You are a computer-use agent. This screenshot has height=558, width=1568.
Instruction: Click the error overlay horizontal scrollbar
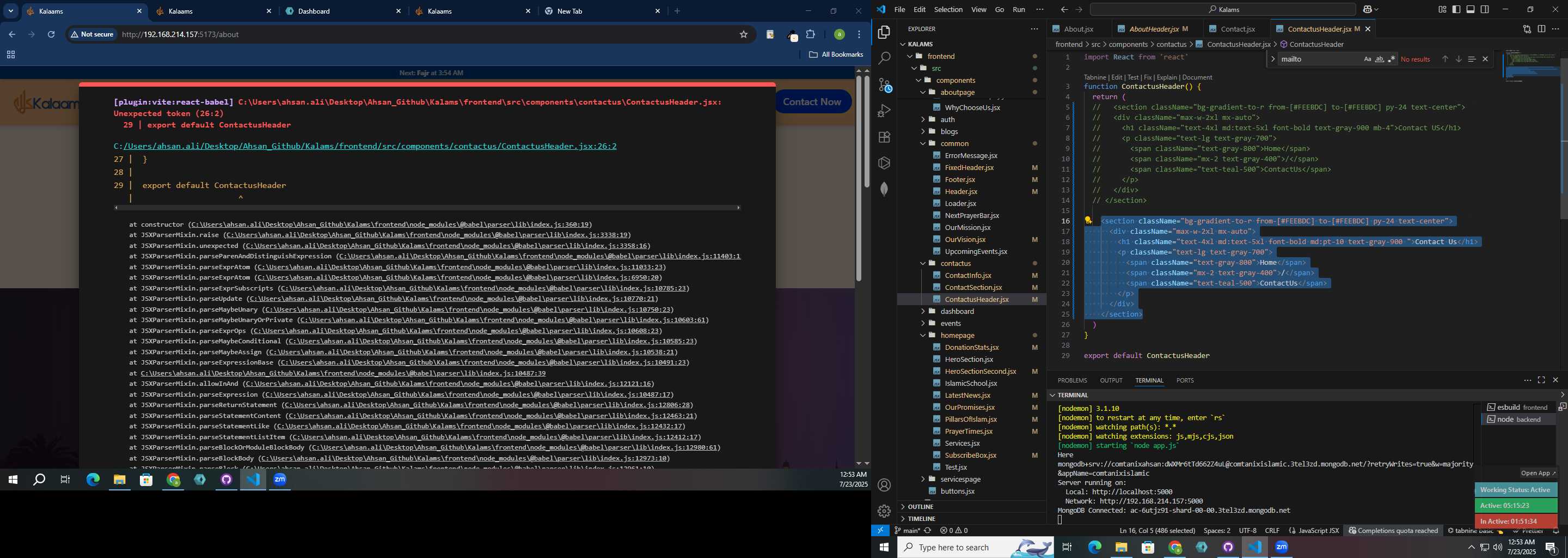427,208
